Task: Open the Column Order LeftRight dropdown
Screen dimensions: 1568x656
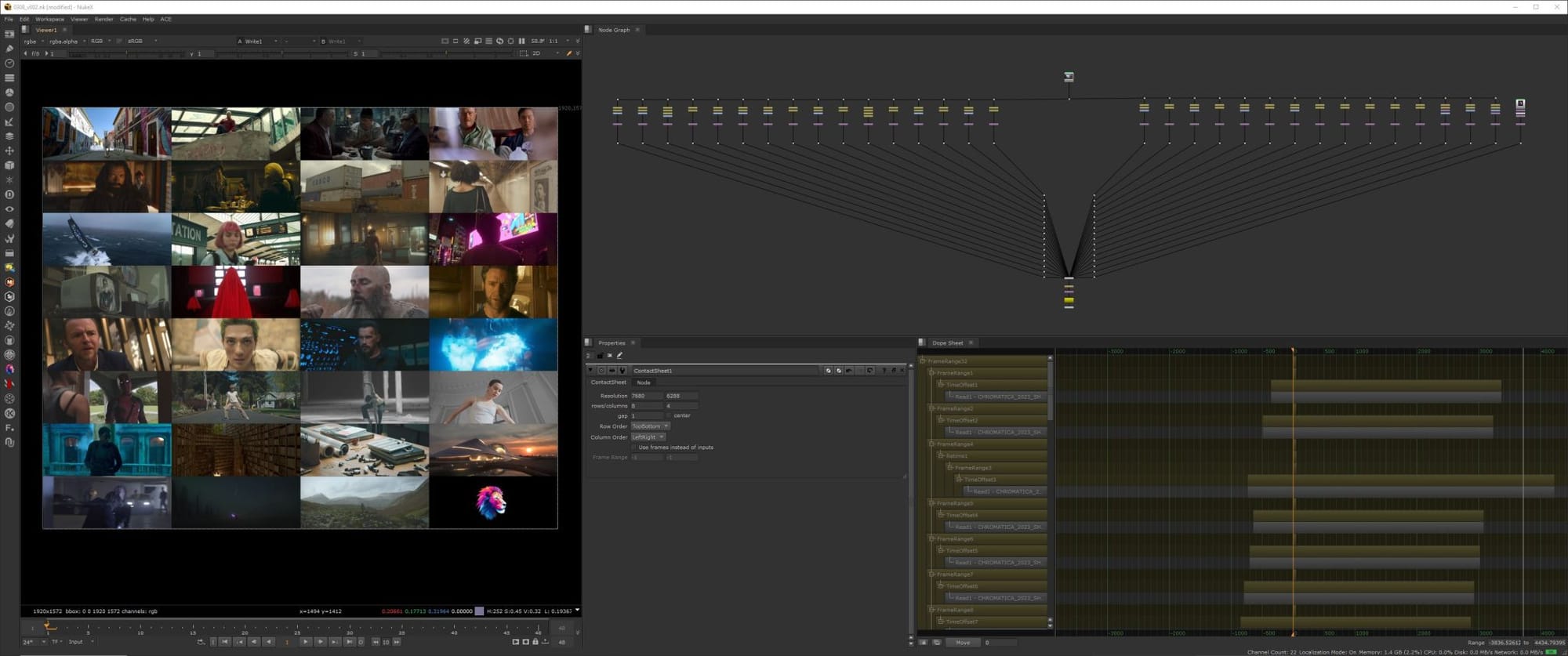Action: click(648, 437)
